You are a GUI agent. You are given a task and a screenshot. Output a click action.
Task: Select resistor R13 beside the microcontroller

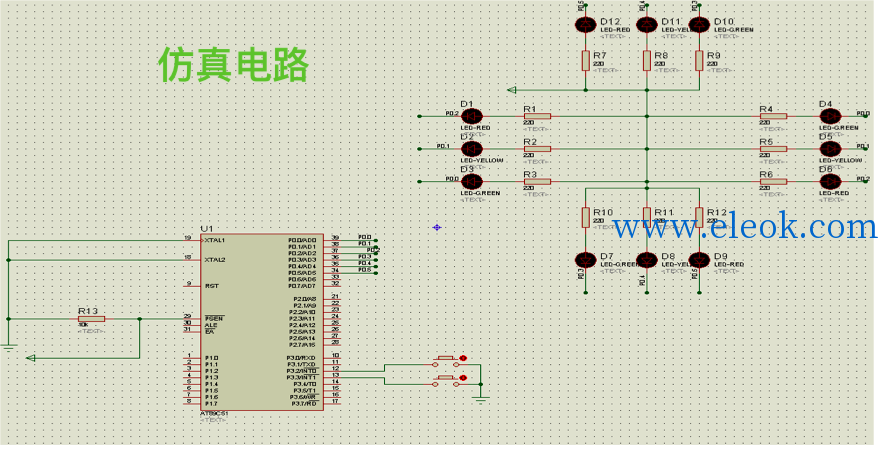pos(91,319)
